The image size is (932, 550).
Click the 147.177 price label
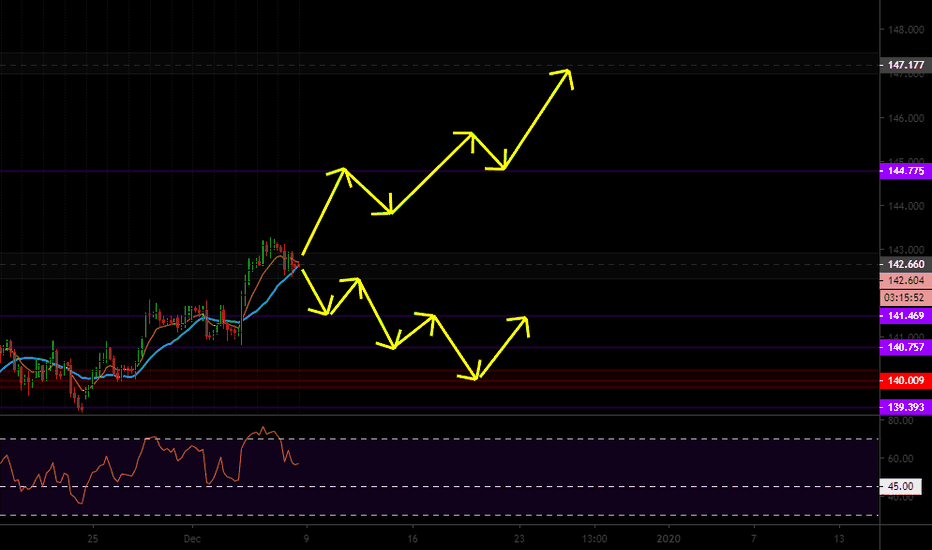(x=904, y=65)
